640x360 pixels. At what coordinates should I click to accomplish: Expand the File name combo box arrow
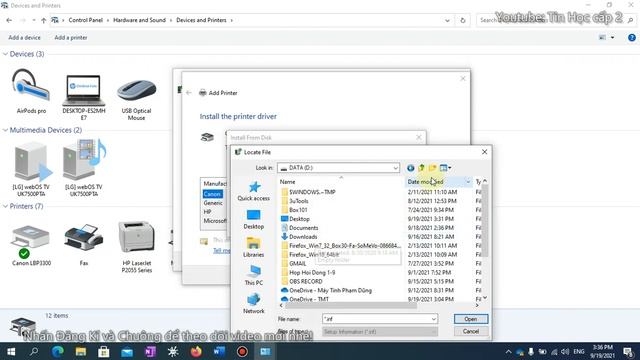pos(433,319)
